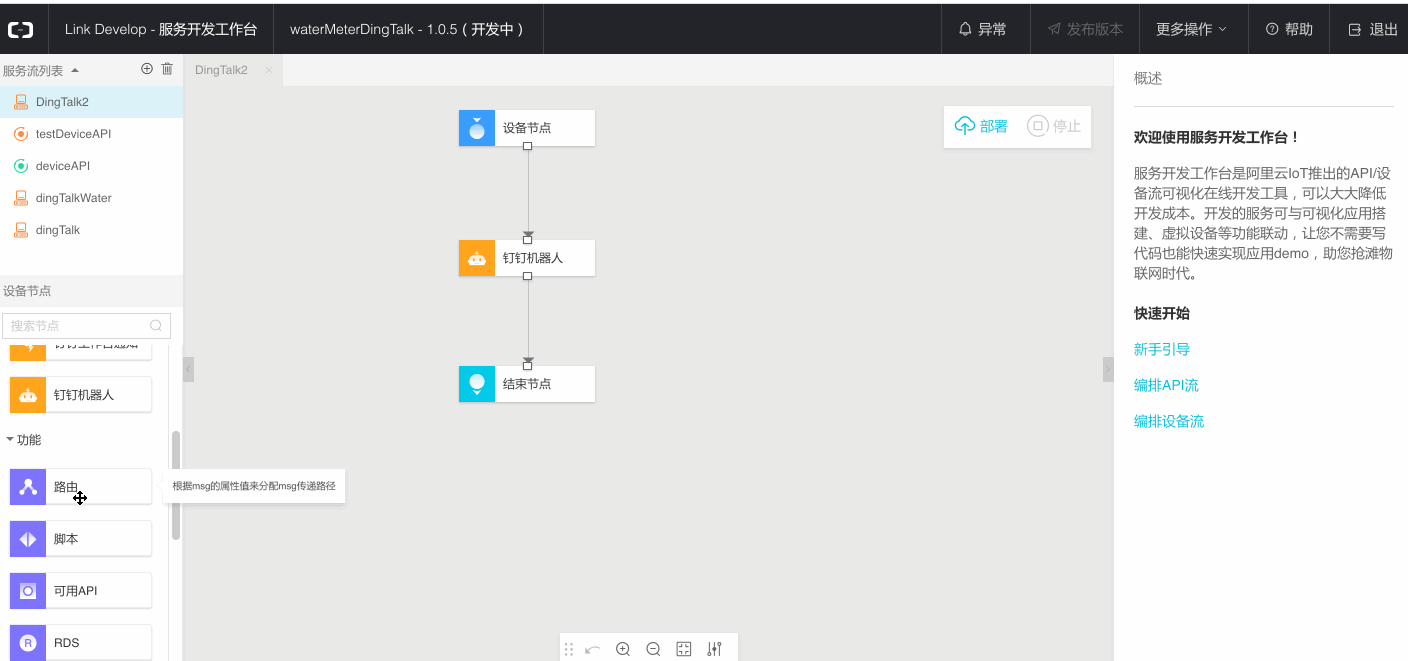The height and width of the screenshot is (661, 1408).
Task: Select DingTalk2 in the service flow list
Action: click(x=91, y=102)
